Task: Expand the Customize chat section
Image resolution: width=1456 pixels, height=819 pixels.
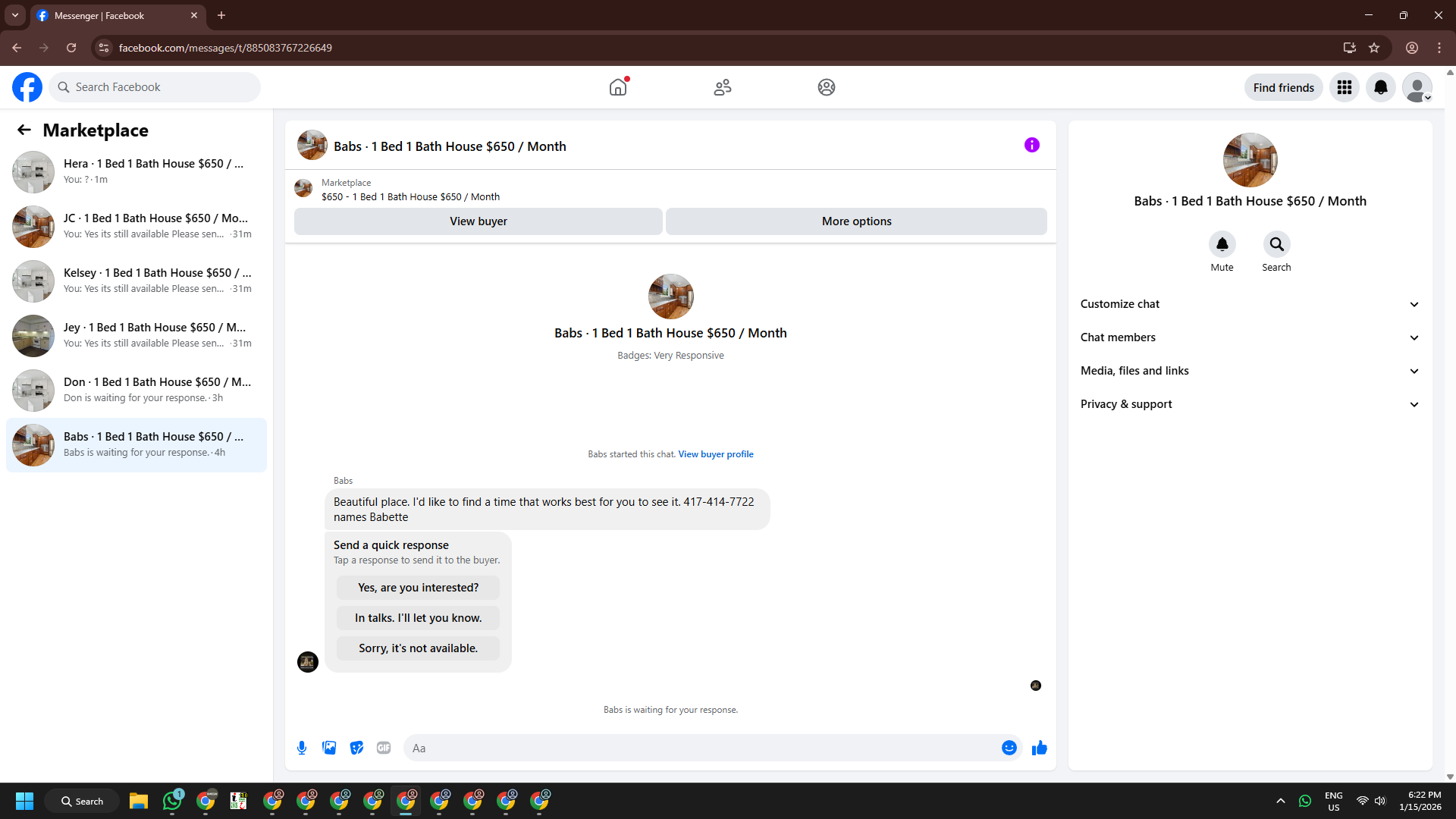Action: (1250, 304)
